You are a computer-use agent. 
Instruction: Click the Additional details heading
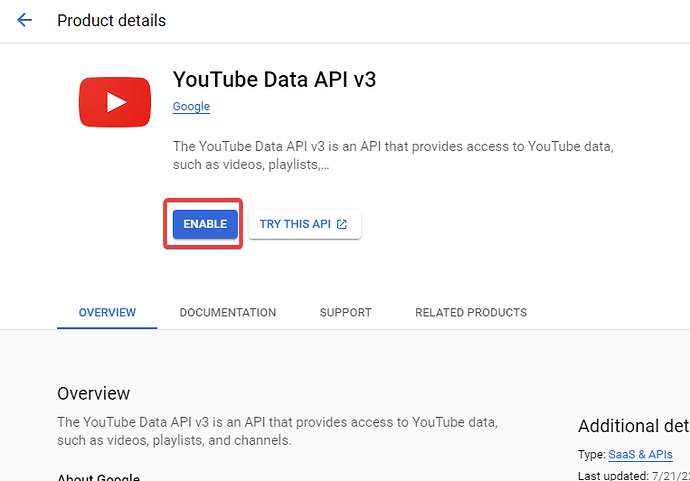632,426
